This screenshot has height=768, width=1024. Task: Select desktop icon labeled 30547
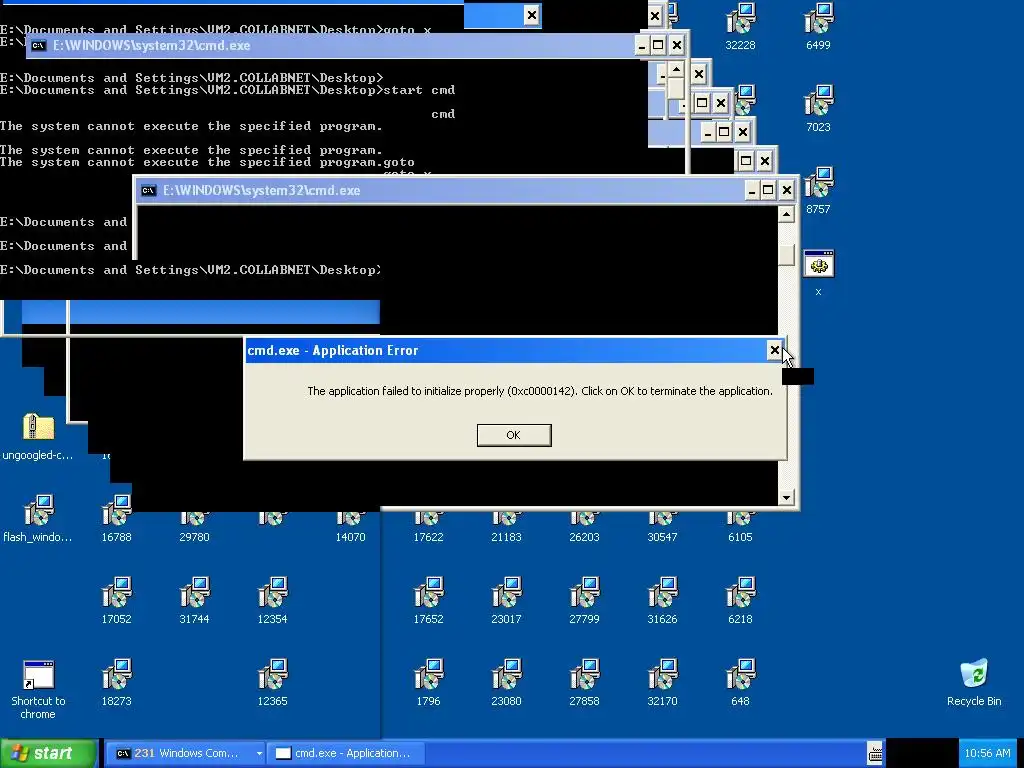click(x=662, y=527)
